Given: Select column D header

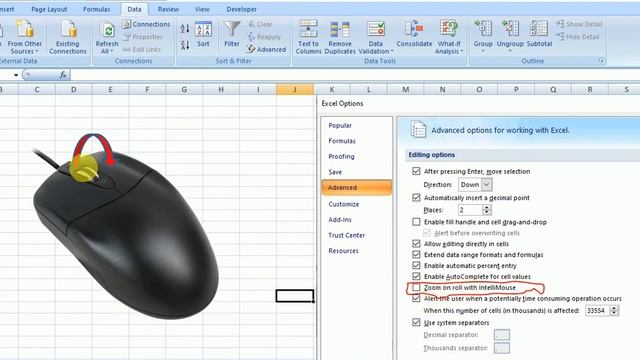Looking at the screenshot, I should (x=73, y=89).
